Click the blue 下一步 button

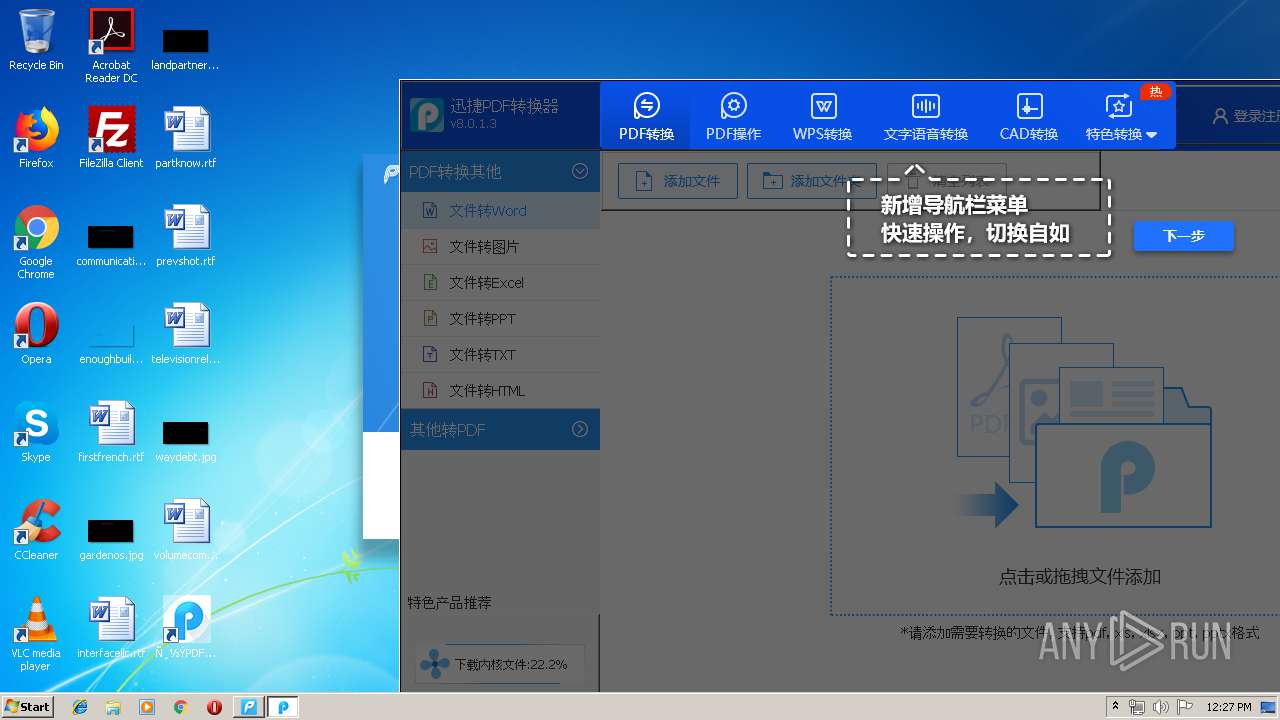point(1183,237)
